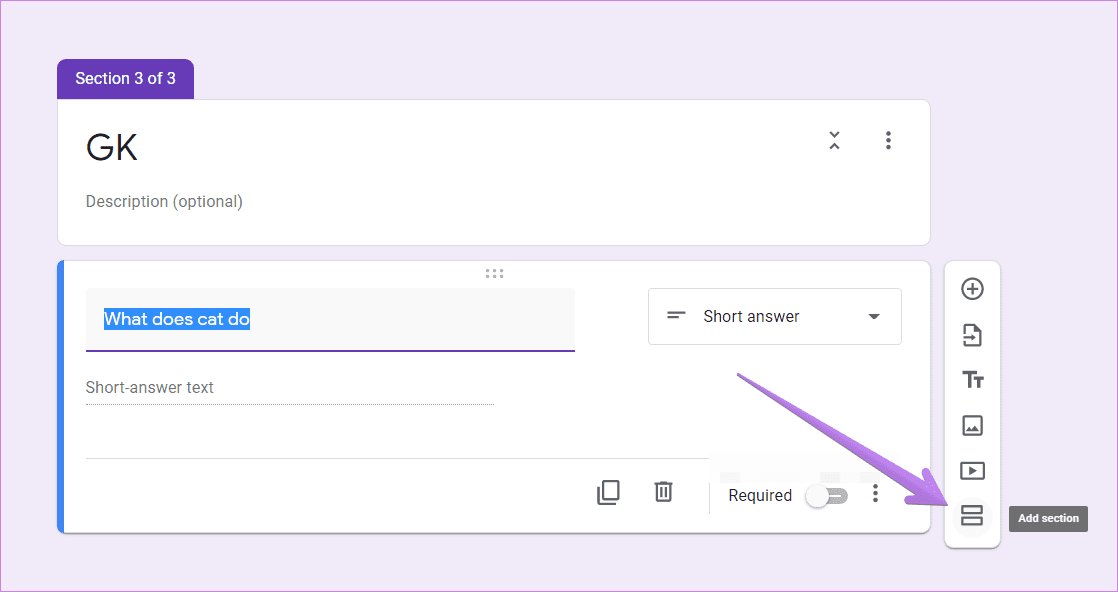Click the Short-answer text placeholder
Screen dimensions: 1118x592
tap(150, 387)
